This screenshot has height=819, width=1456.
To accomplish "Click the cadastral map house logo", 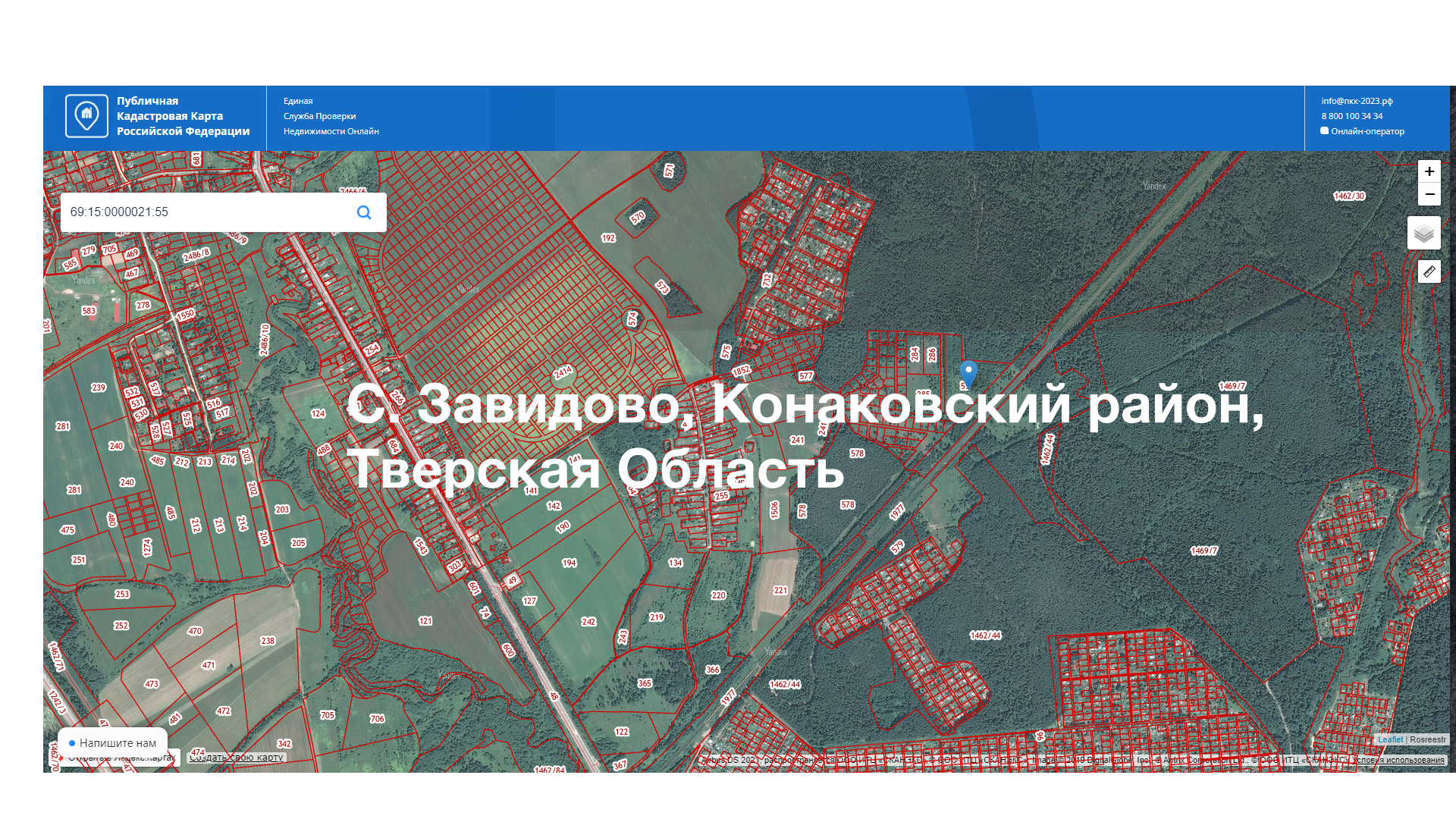I will tap(86, 116).
